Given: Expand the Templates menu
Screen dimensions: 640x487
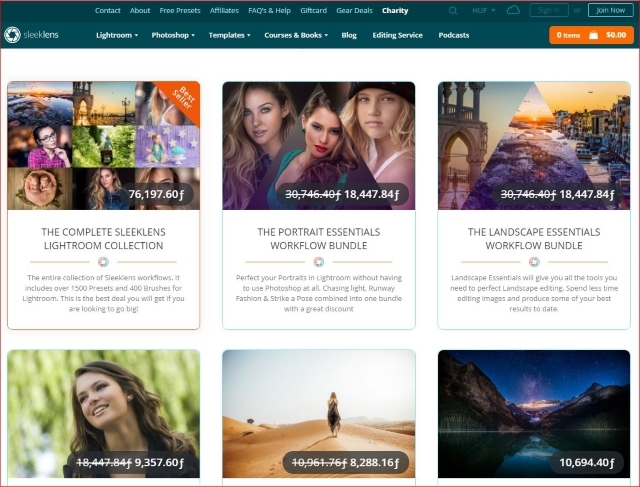Looking at the screenshot, I should 229,35.
